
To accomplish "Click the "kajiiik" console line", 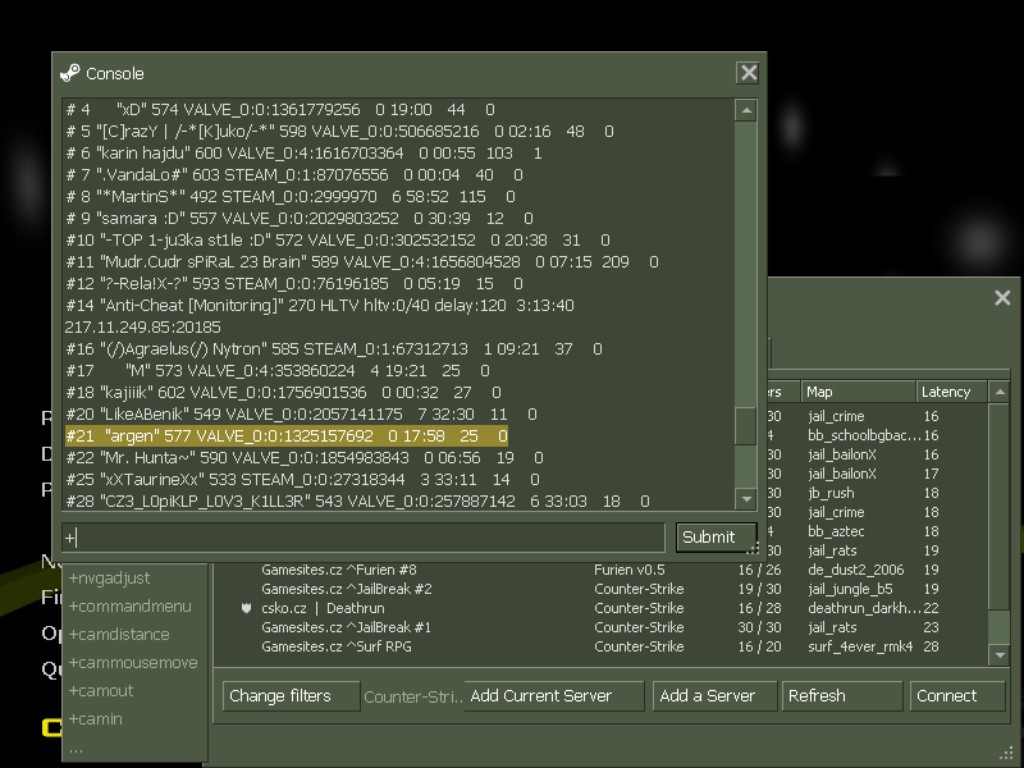I will [283, 392].
